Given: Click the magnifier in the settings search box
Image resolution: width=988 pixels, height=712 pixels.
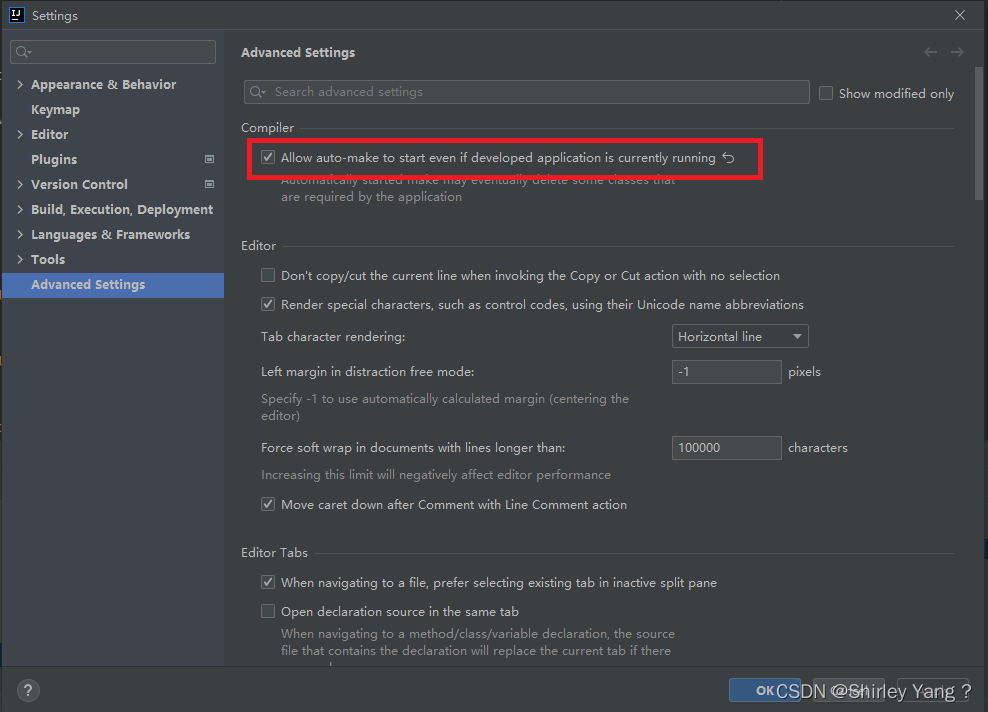Looking at the screenshot, I should coord(20,51).
